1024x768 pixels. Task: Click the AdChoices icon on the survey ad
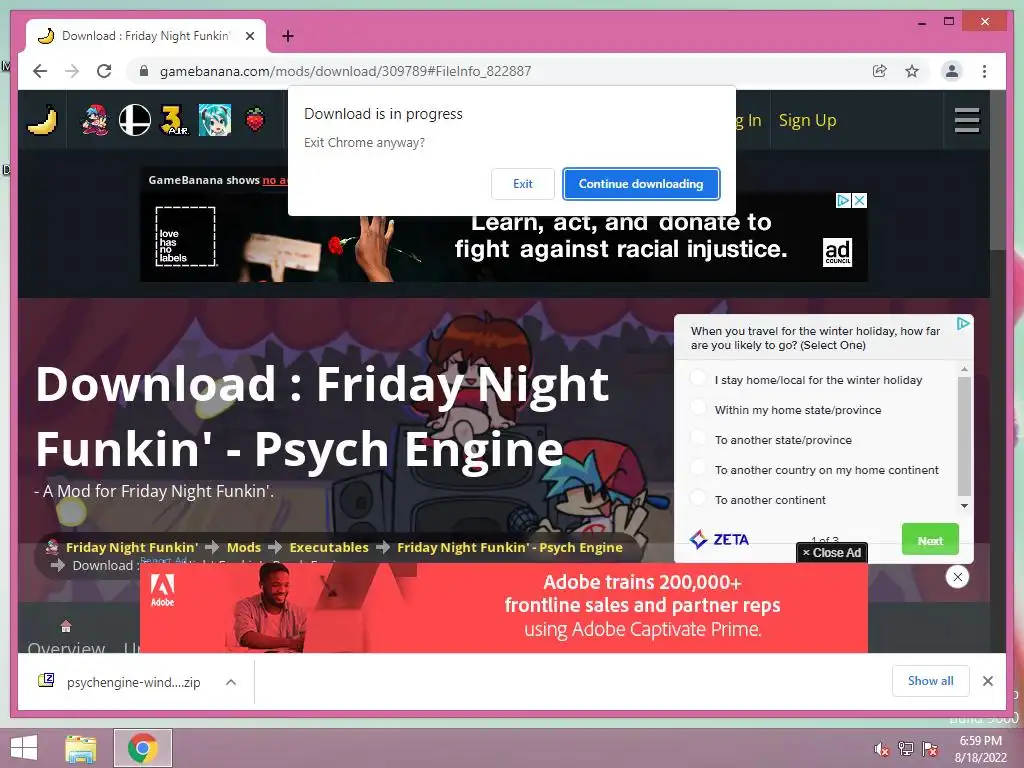(x=963, y=323)
